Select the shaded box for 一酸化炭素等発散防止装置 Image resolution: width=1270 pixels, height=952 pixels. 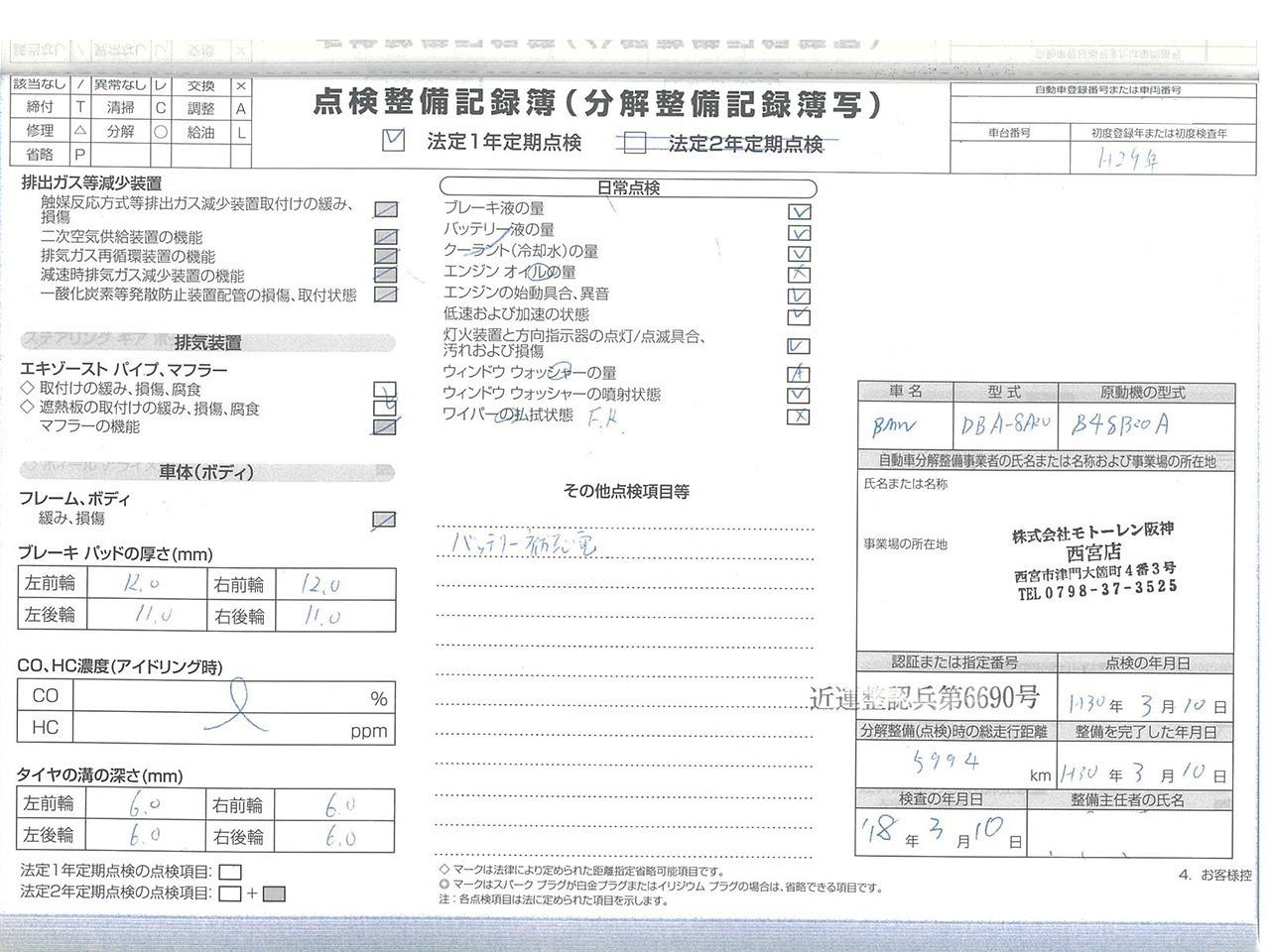386,295
